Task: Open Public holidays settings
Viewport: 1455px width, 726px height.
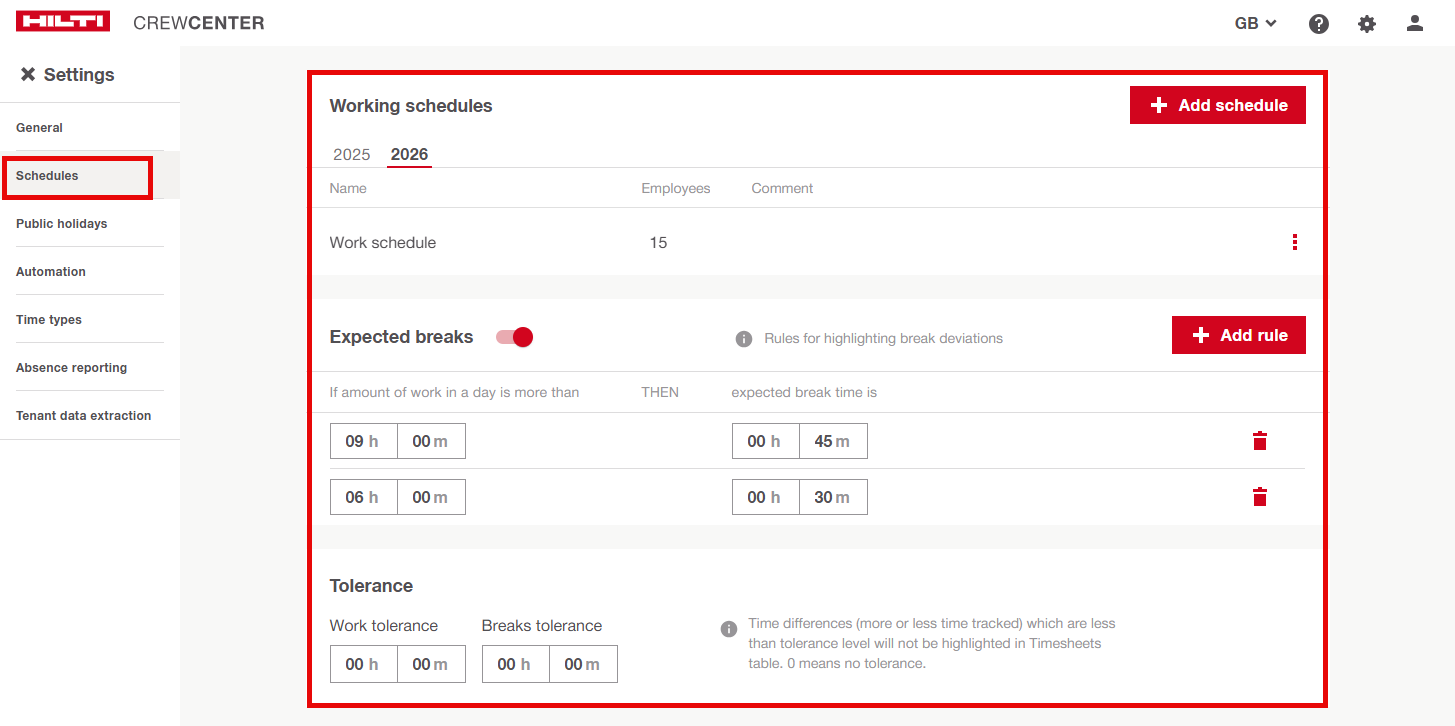Action: tap(62, 223)
